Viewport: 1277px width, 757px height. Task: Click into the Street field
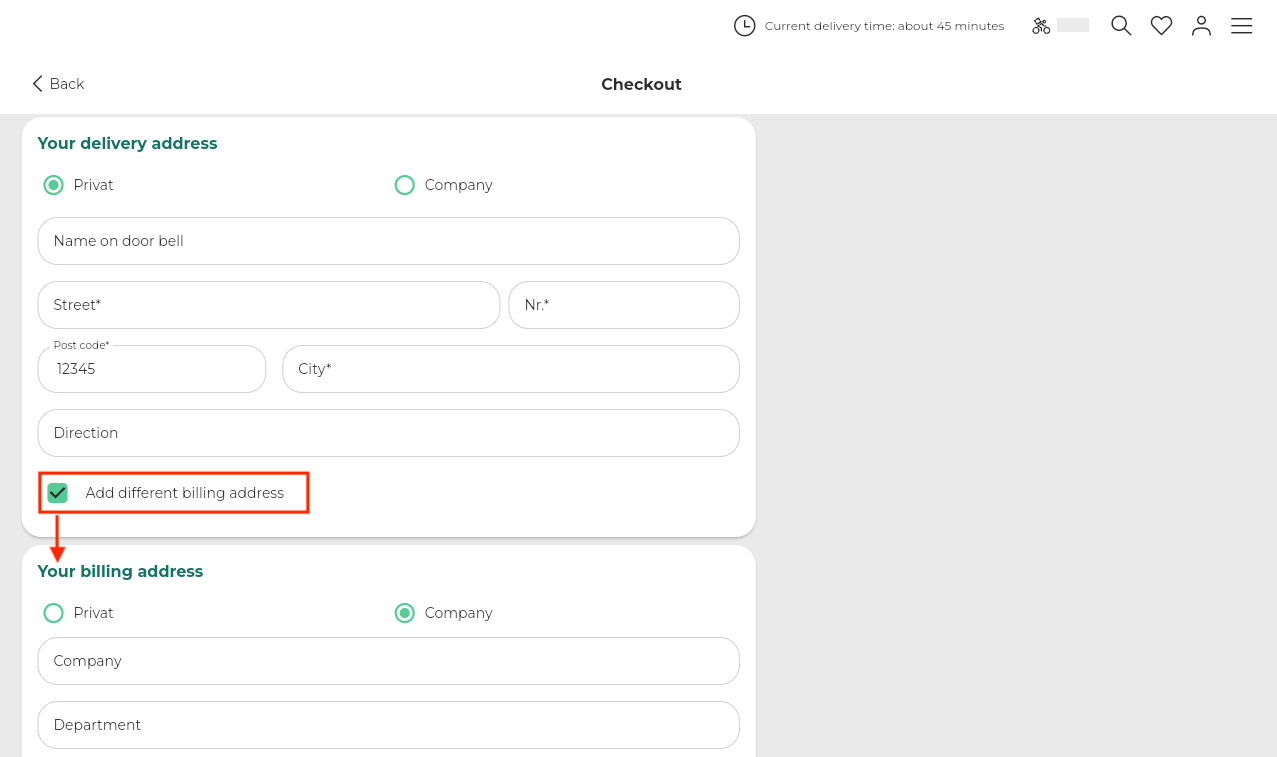[x=268, y=305]
